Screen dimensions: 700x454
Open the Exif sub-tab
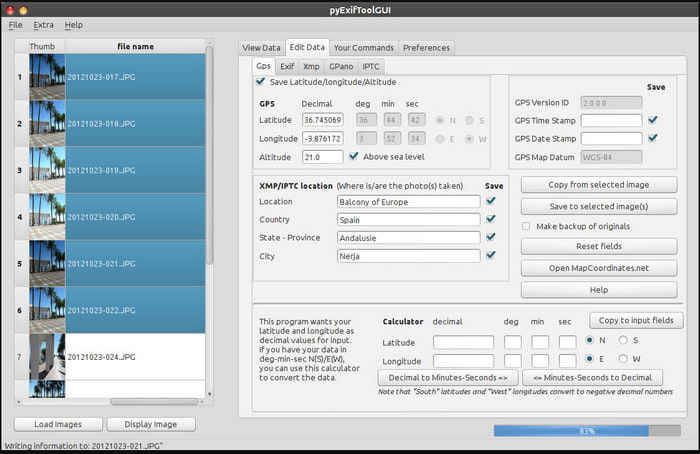[287, 66]
